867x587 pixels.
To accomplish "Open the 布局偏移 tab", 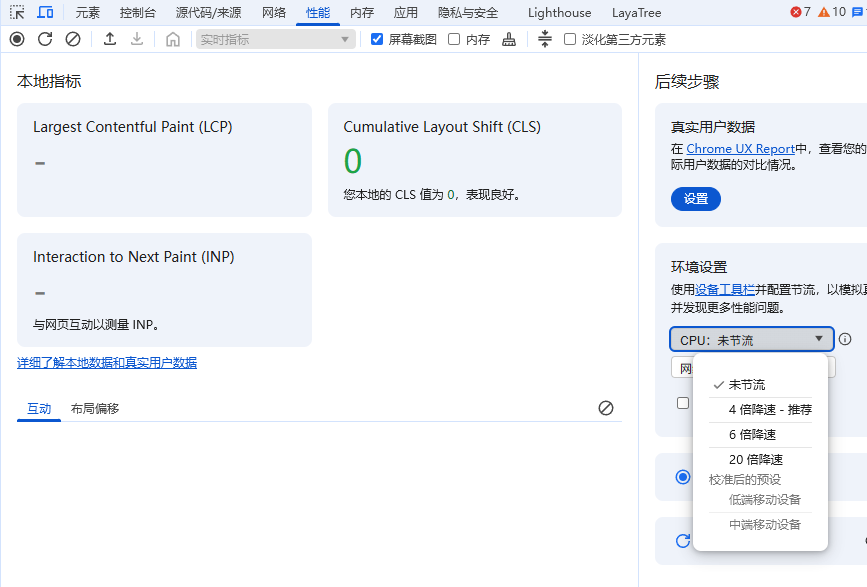I will coord(95,408).
